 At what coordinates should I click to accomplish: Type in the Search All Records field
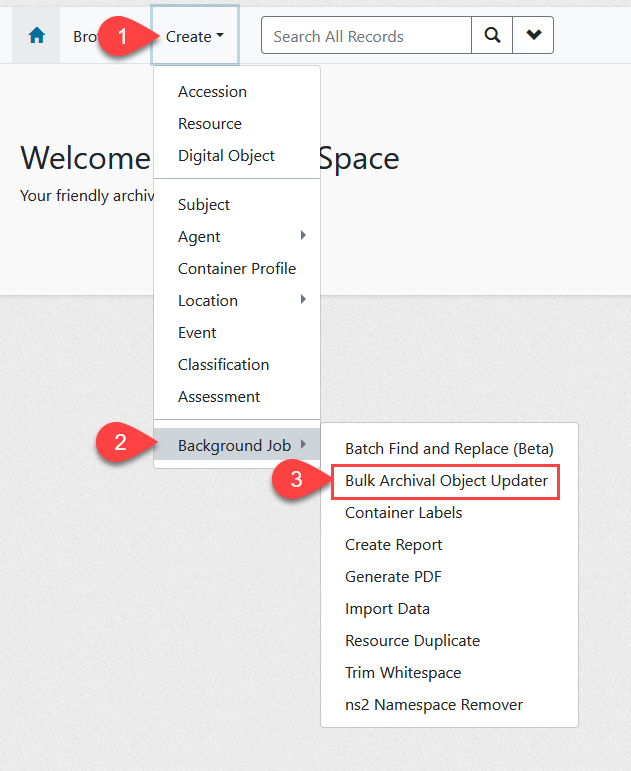[366, 36]
